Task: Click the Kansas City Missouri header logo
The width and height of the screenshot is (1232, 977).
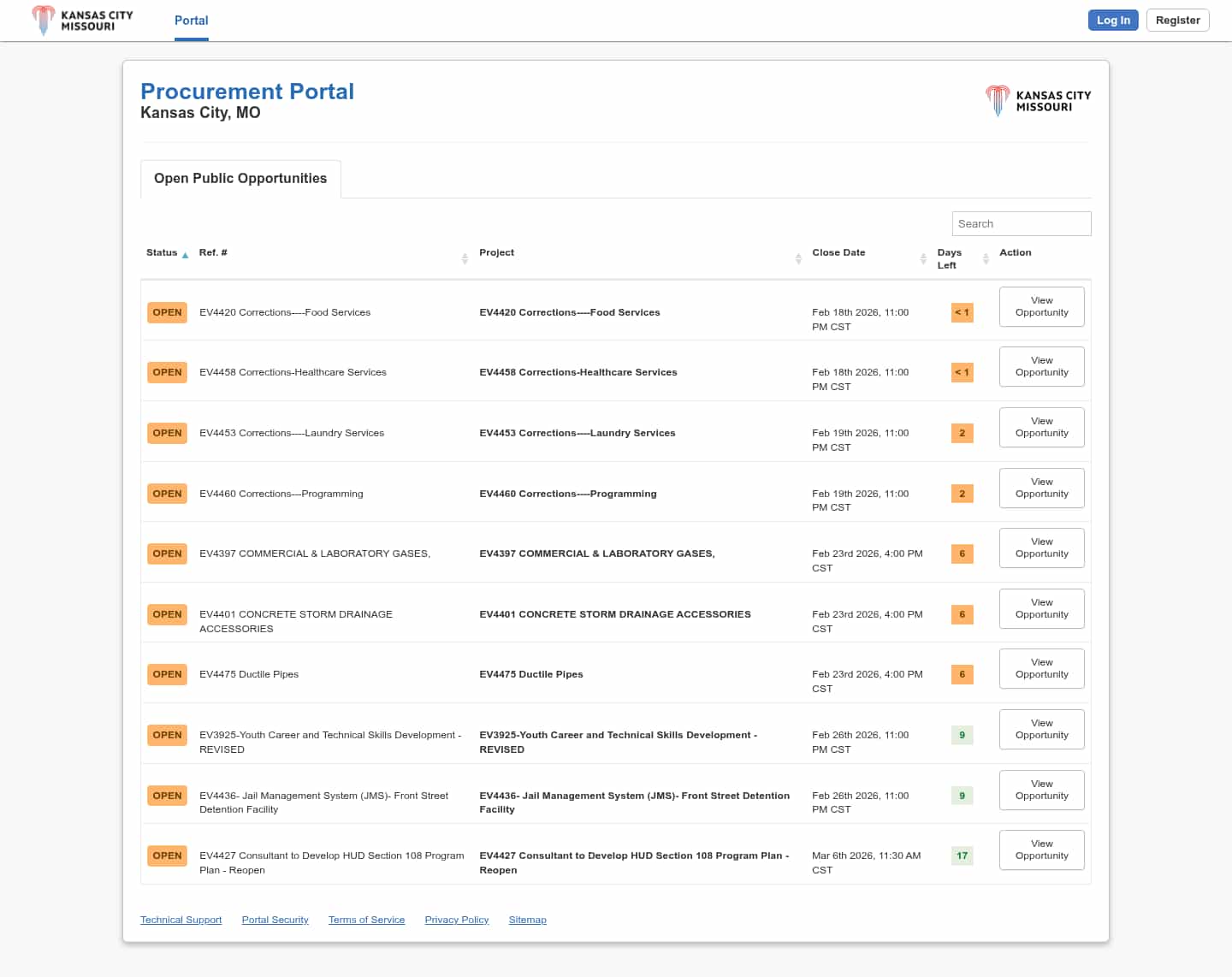Action: click(x=83, y=21)
